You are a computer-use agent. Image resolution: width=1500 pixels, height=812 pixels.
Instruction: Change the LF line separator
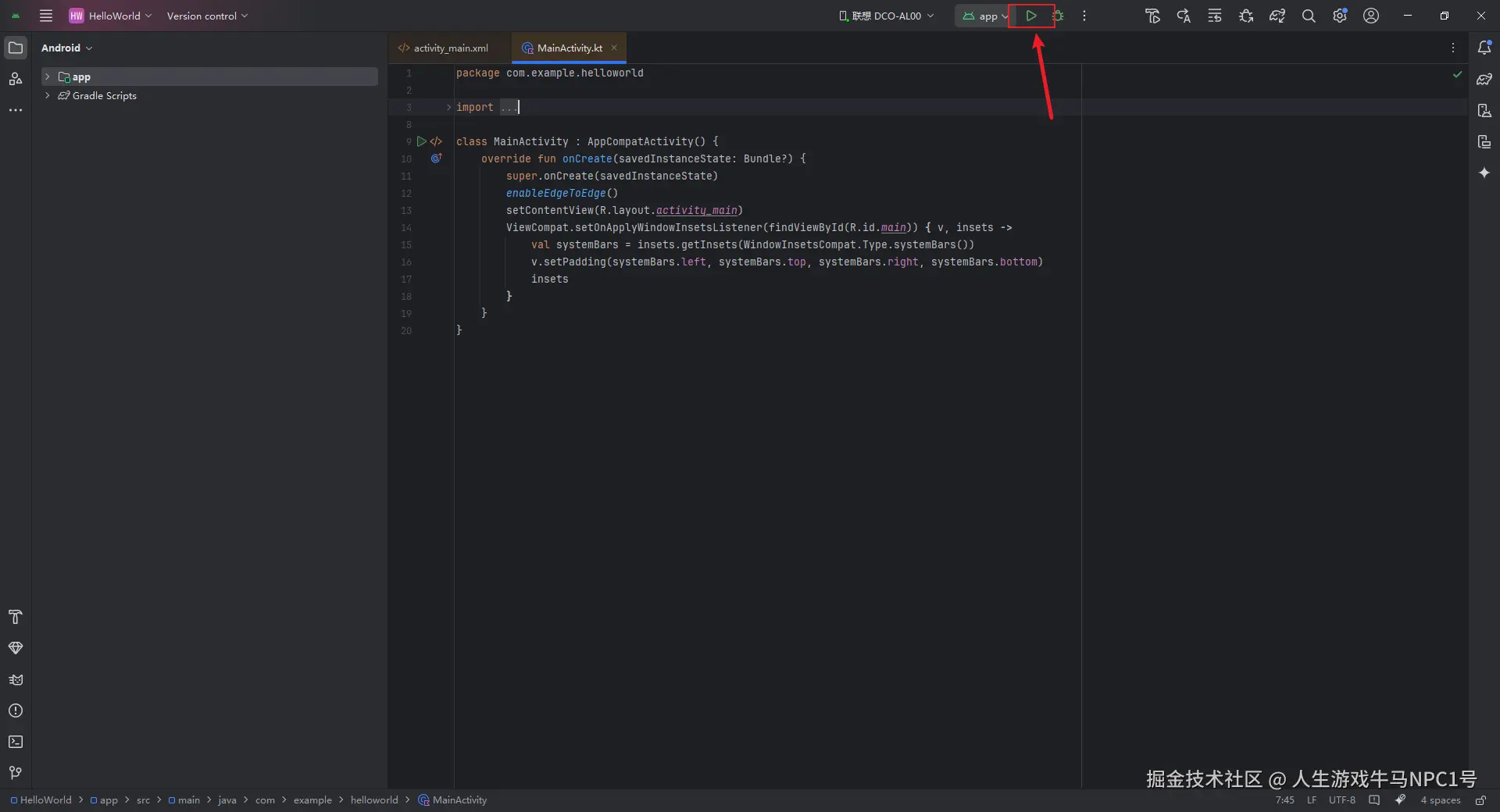coord(1312,800)
